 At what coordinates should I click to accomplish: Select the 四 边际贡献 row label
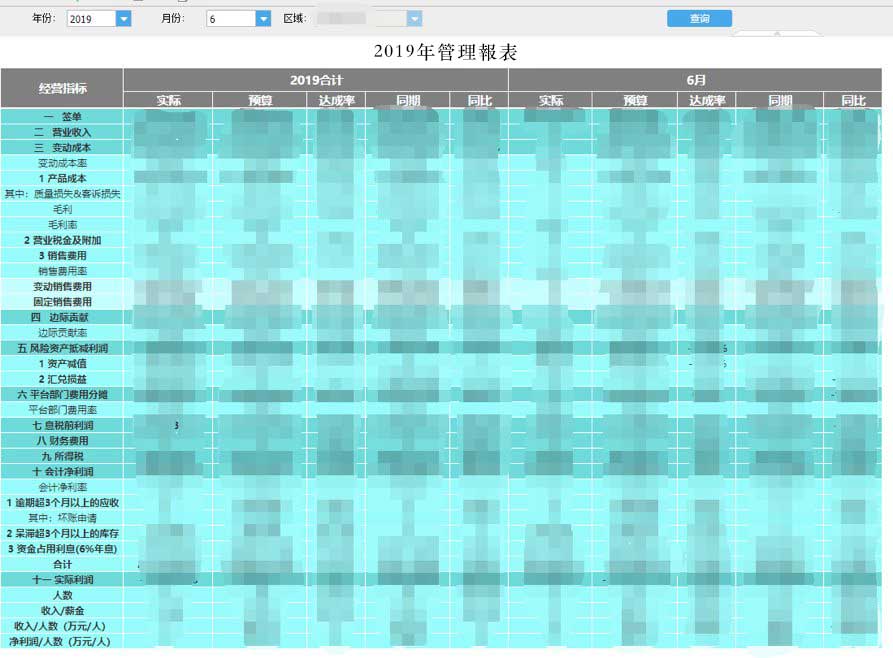(x=62, y=317)
